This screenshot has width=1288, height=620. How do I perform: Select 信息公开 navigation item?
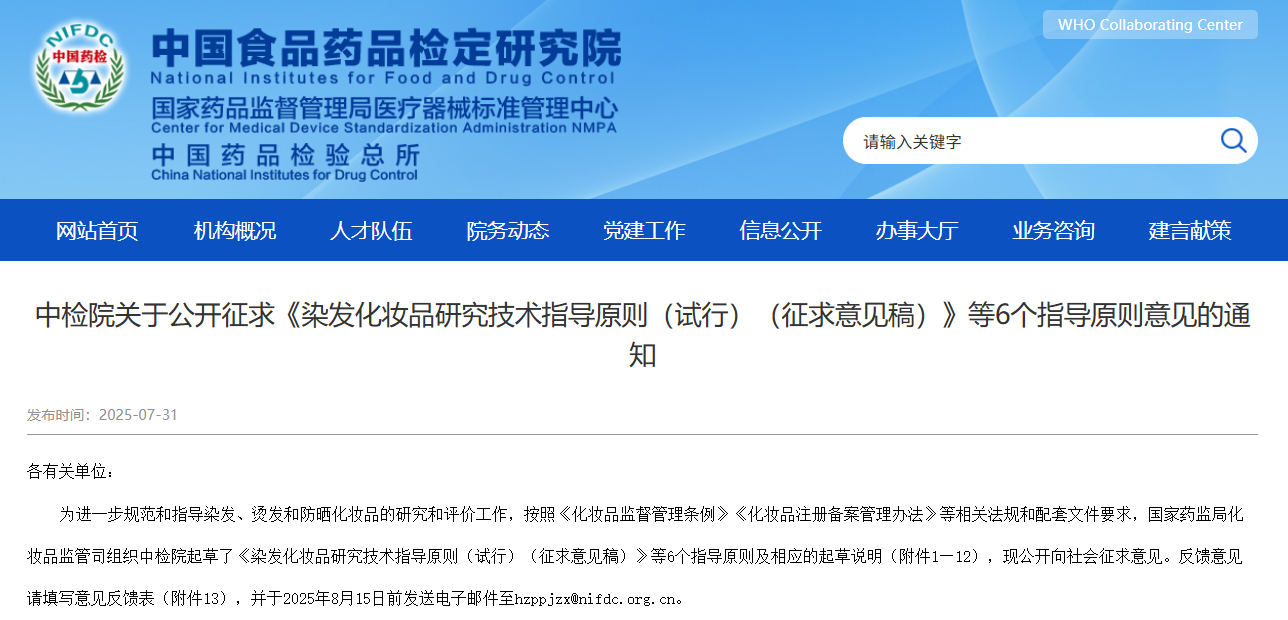tap(780, 231)
